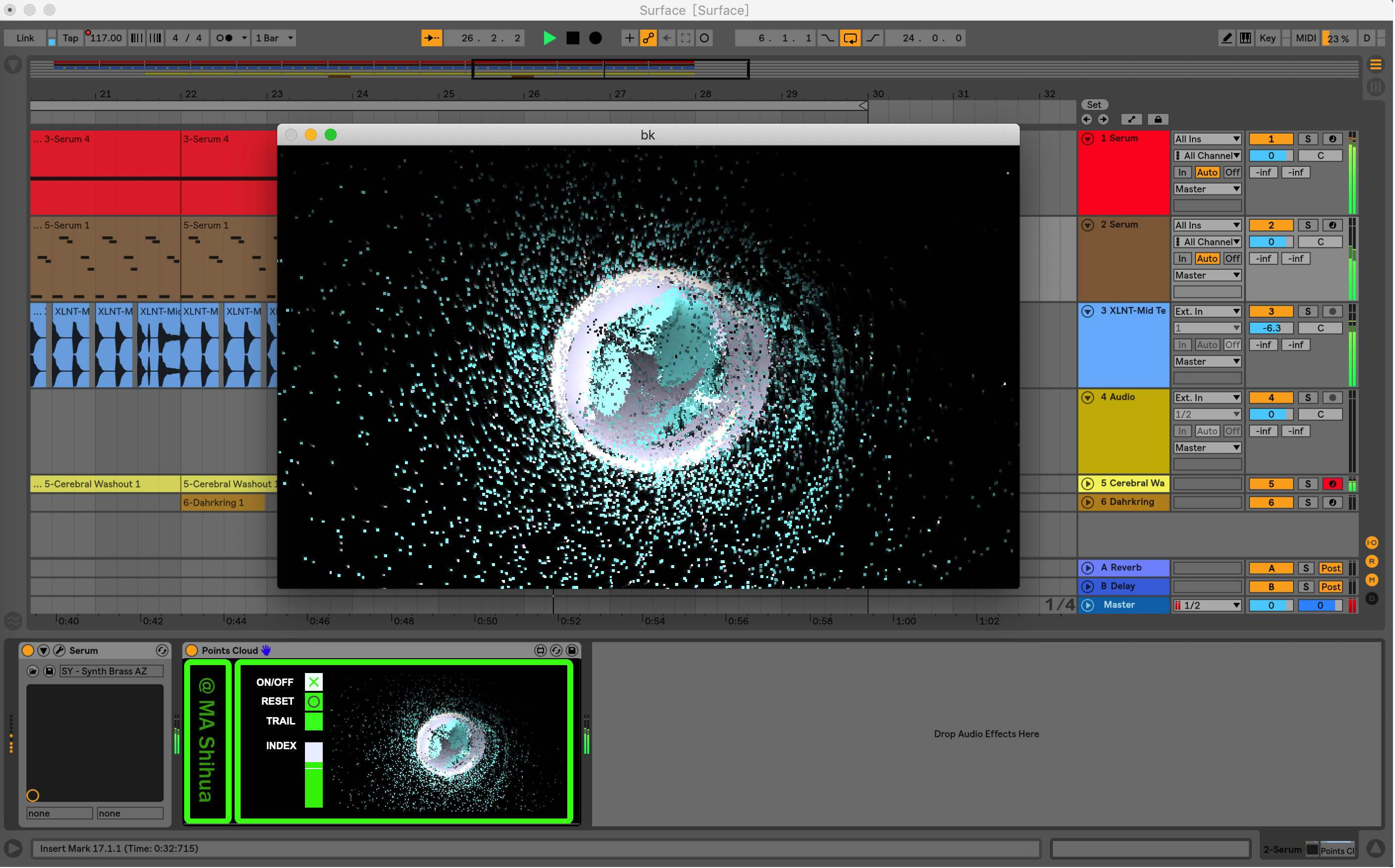Image resolution: width=1395 pixels, height=868 pixels.
Task: Toggle the Points Cloud ON/OFF checkbox
Action: pos(313,682)
